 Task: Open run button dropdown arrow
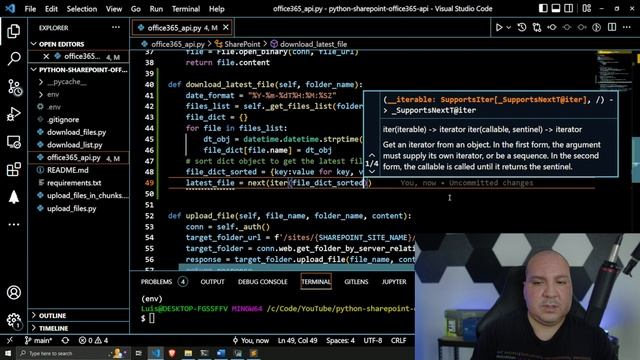tap(509, 27)
